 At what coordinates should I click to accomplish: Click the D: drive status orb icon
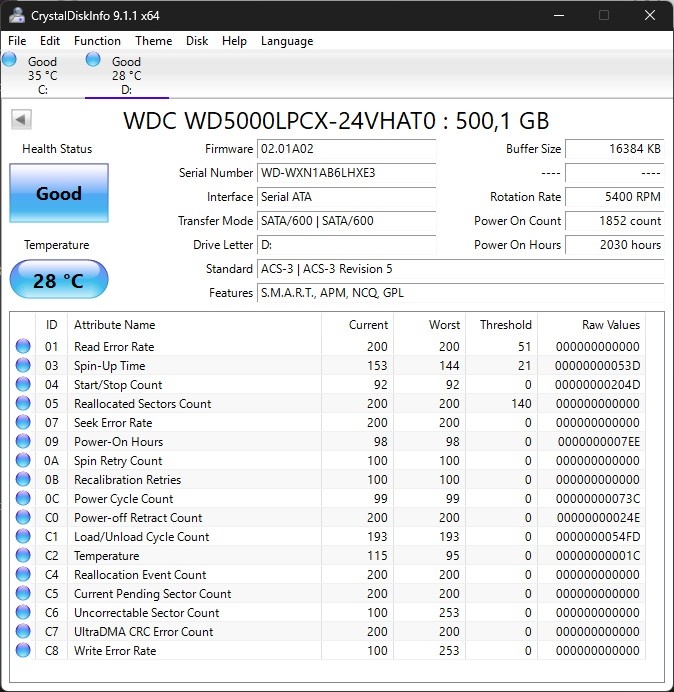(x=94, y=60)
